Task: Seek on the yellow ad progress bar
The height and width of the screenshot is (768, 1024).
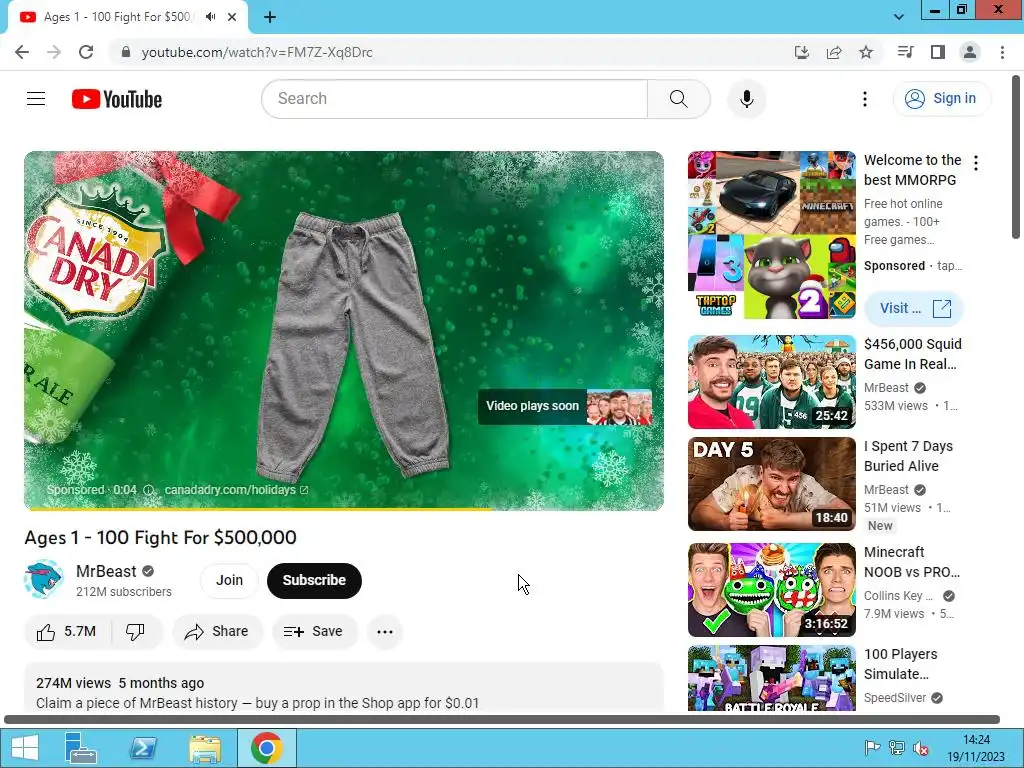Action: pyautogui.click(x=344, y=509)
